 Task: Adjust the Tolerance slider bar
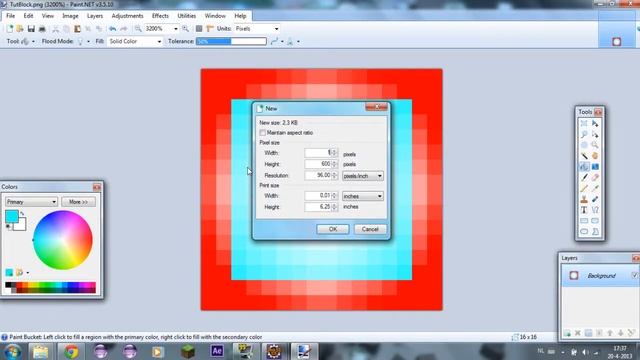[x=231, y=41]
